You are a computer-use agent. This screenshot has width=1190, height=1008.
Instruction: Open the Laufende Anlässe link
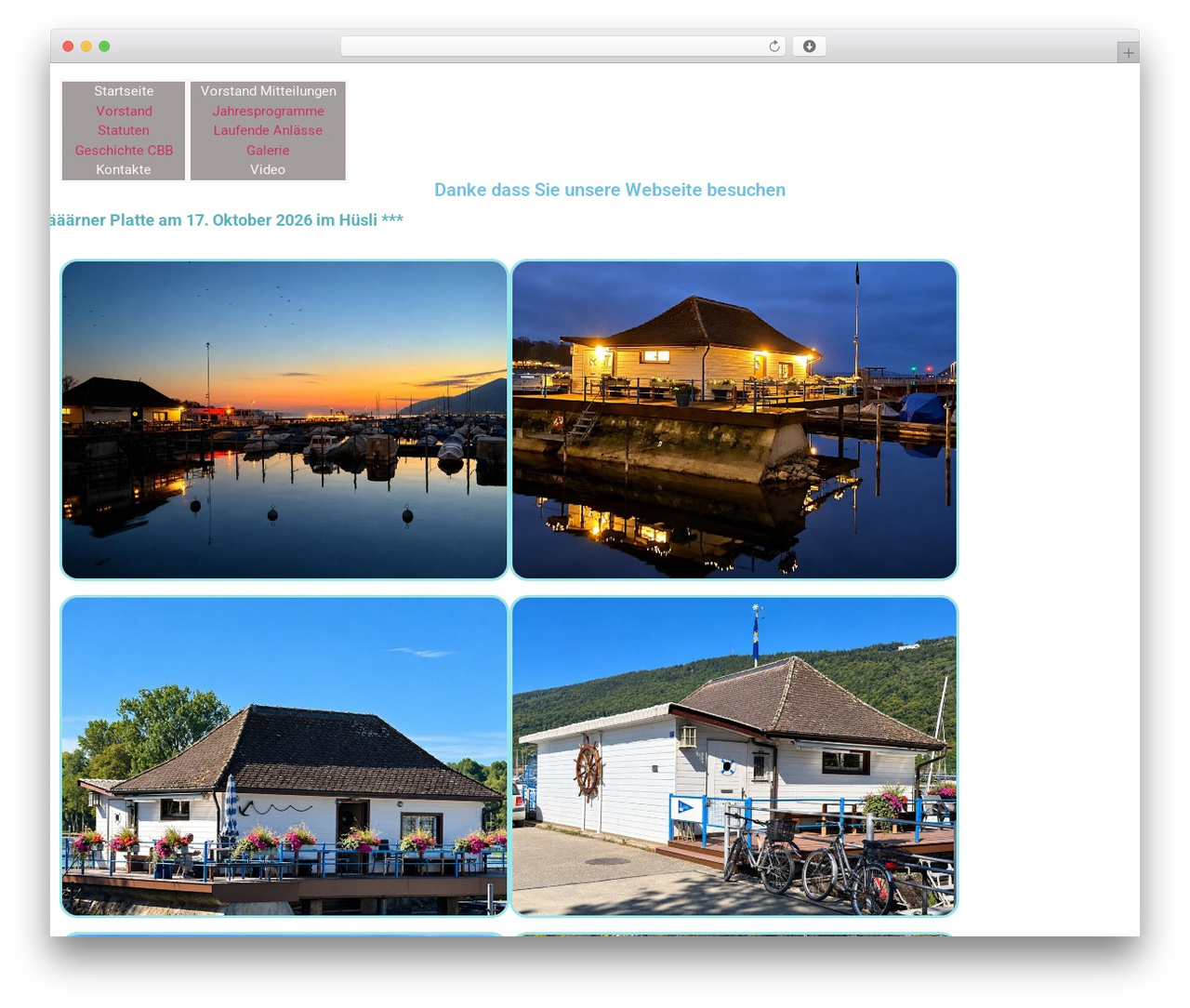(268, 130)
